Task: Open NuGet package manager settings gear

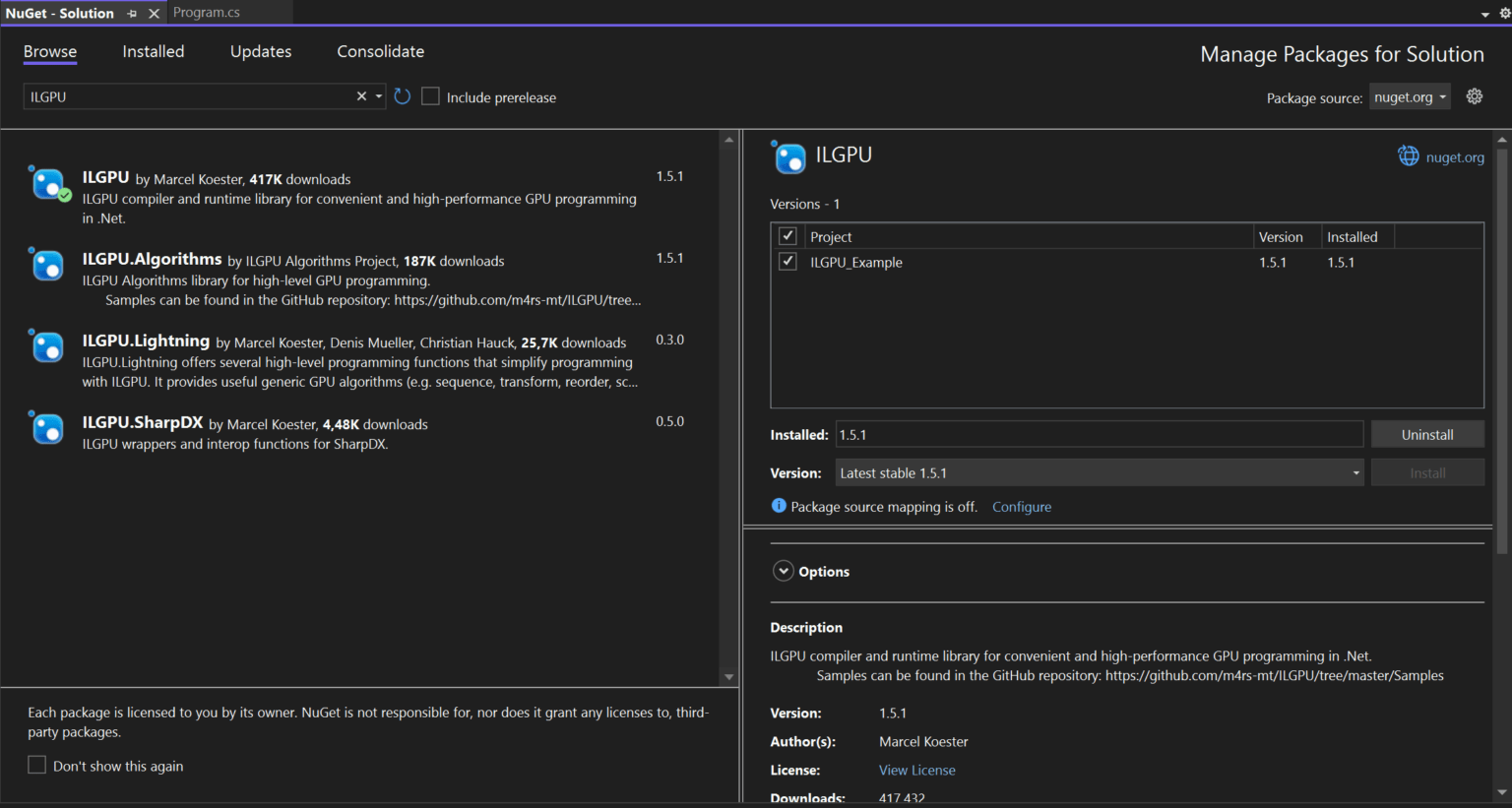Action: [x=1474, y=95]
